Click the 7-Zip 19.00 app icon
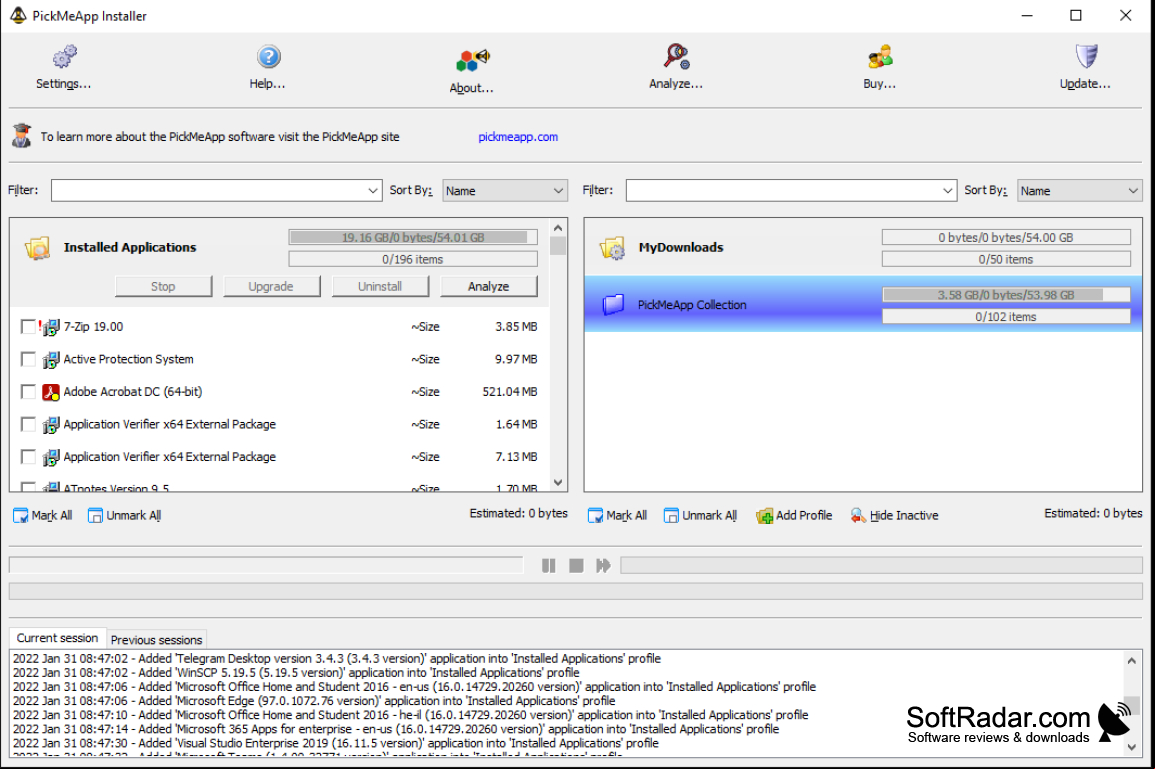The image size is (1155, 769). (x=50, y=327)
